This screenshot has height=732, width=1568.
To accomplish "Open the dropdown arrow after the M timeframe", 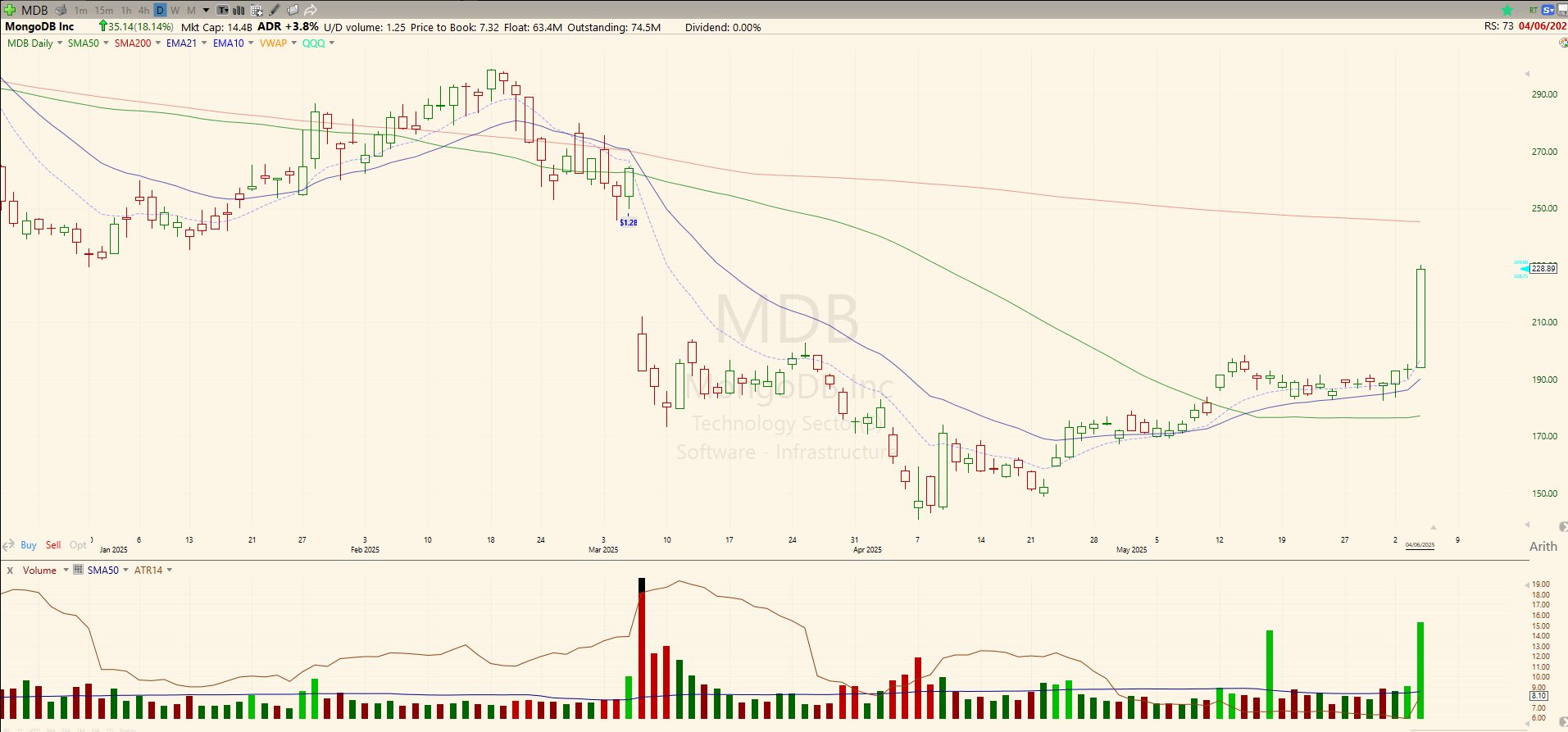I will coord(206,10).
